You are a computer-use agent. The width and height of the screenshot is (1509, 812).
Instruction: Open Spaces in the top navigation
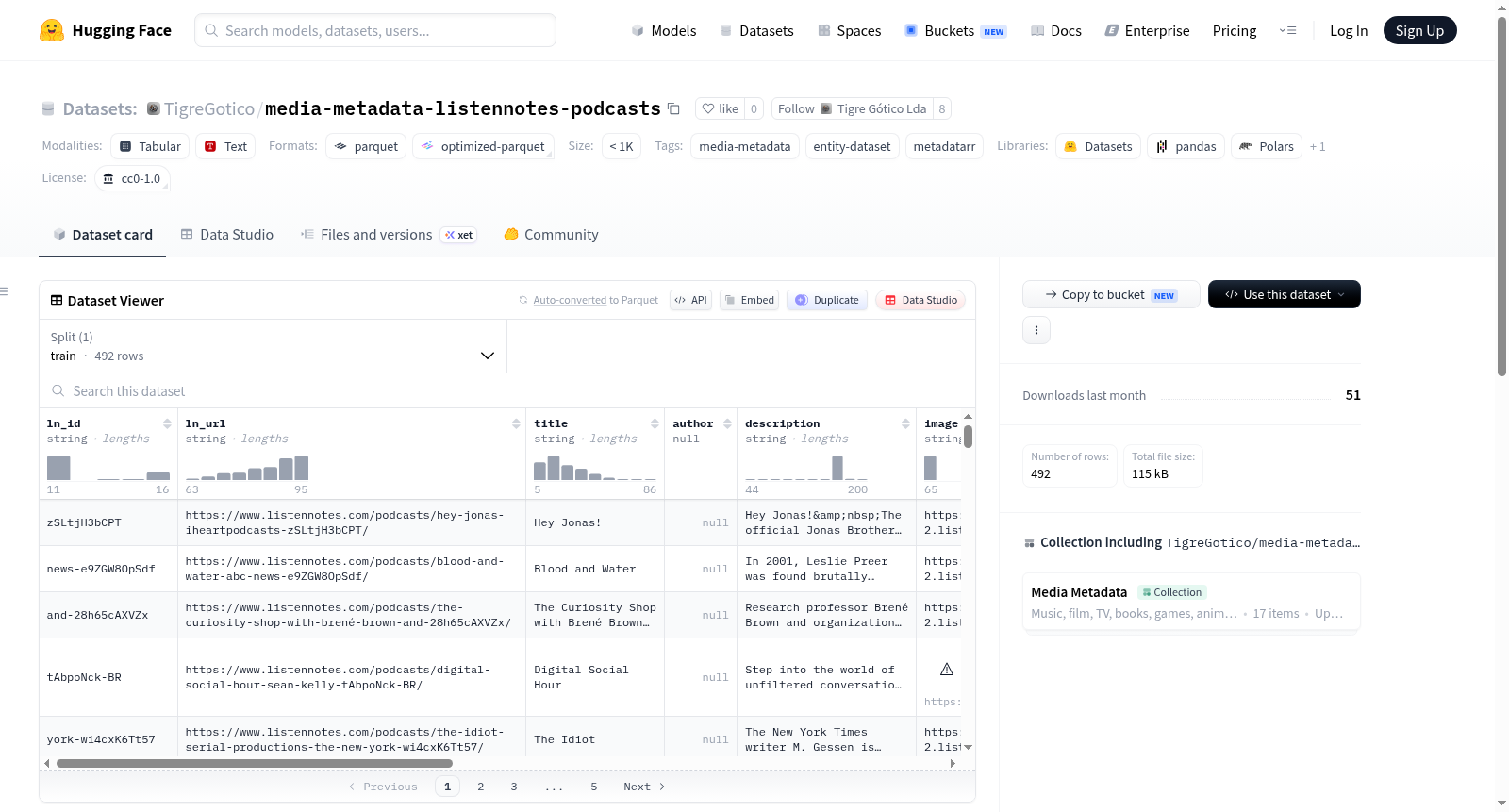click(849, 30)
